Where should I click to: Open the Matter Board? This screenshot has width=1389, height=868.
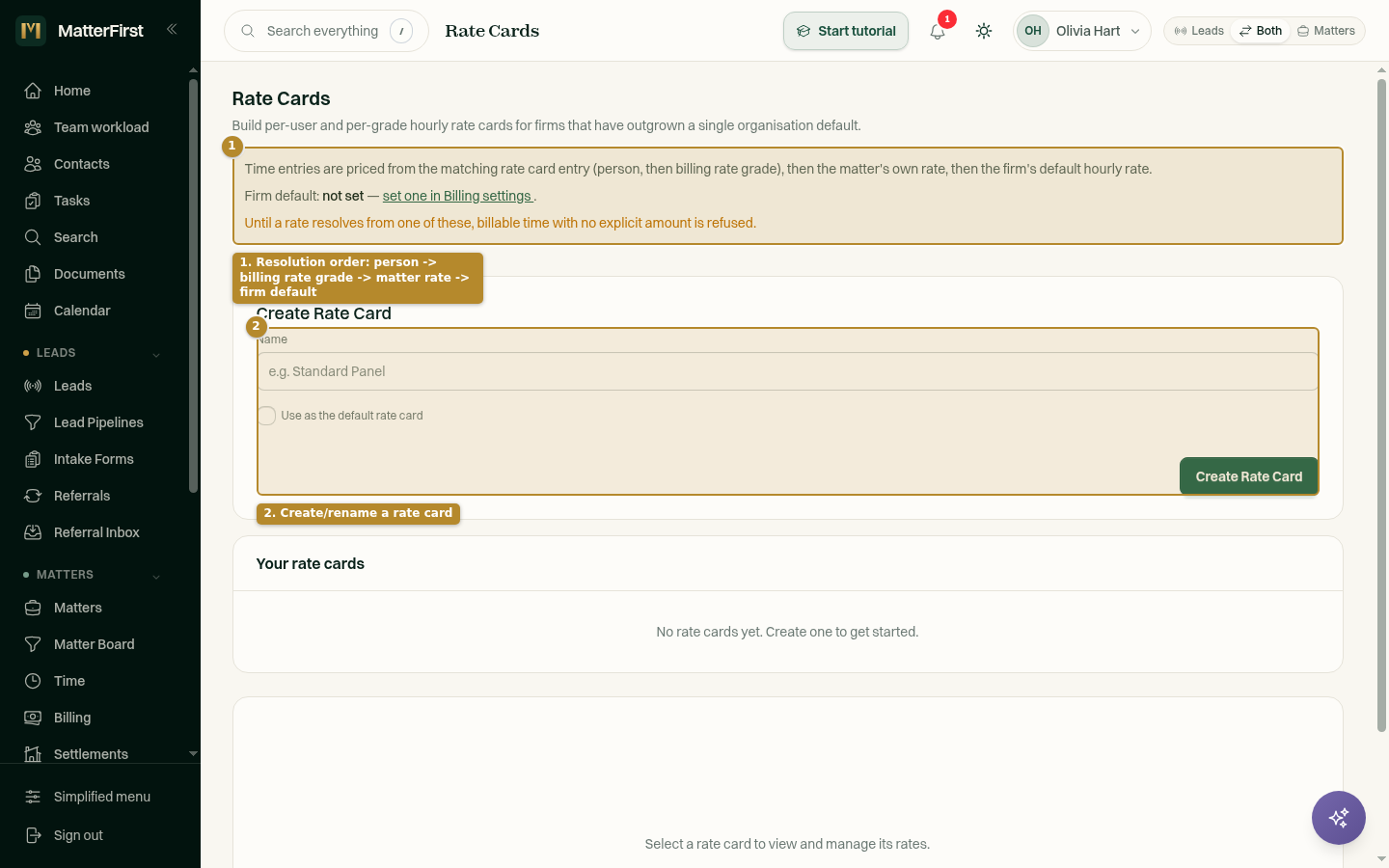point(95,644)
